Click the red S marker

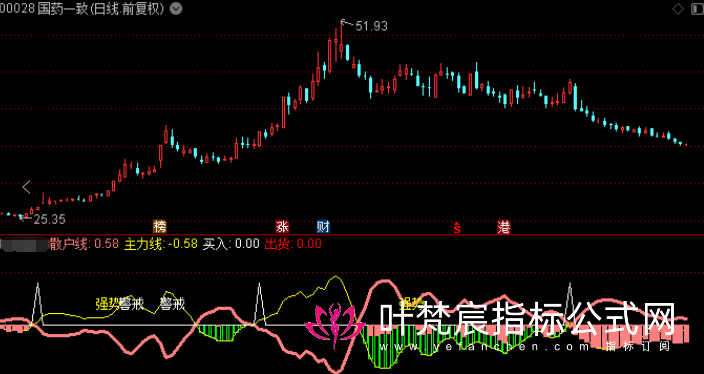tap(457, 228)
